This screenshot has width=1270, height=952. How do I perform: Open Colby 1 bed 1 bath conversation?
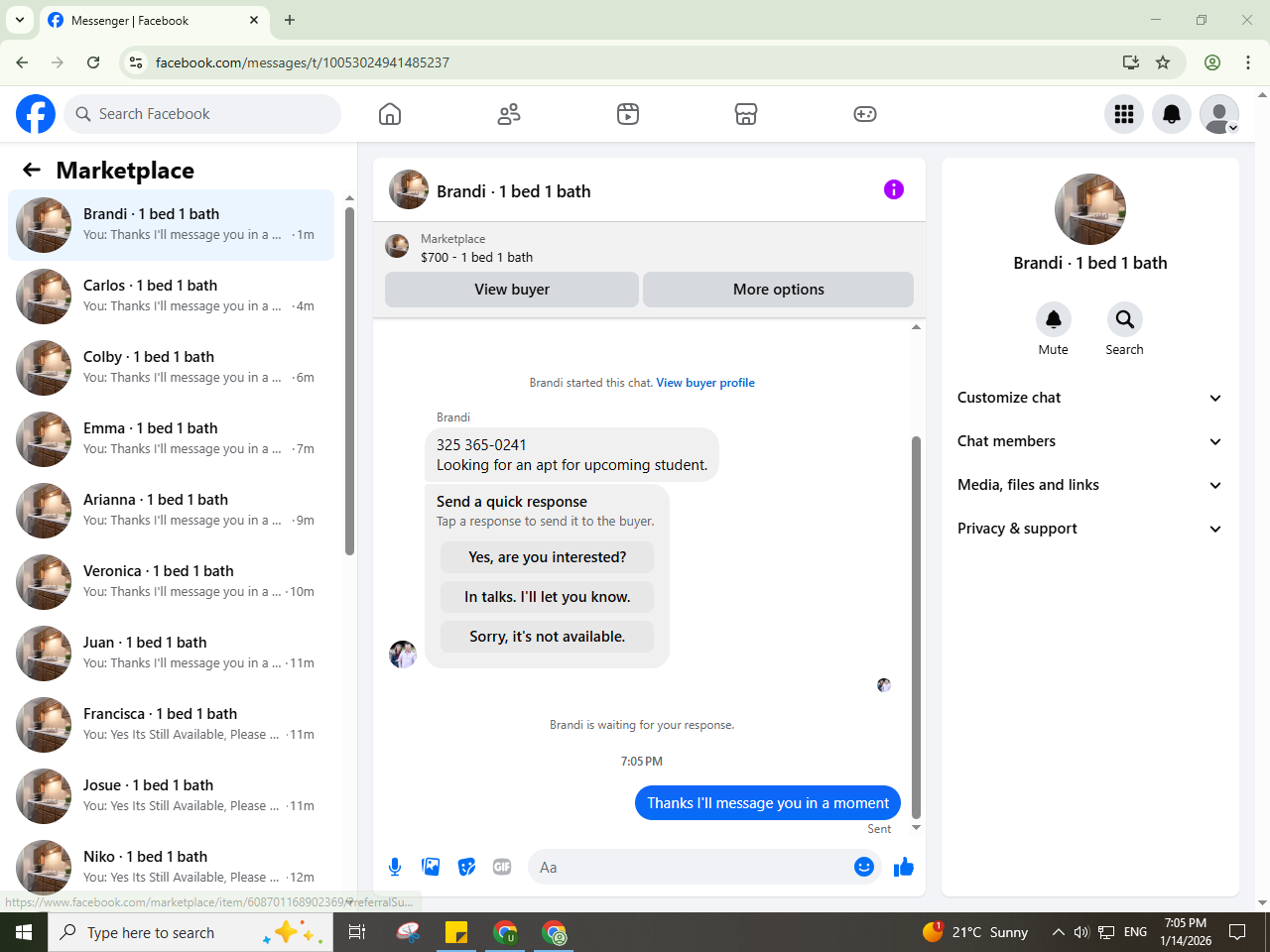click(172, 368)
